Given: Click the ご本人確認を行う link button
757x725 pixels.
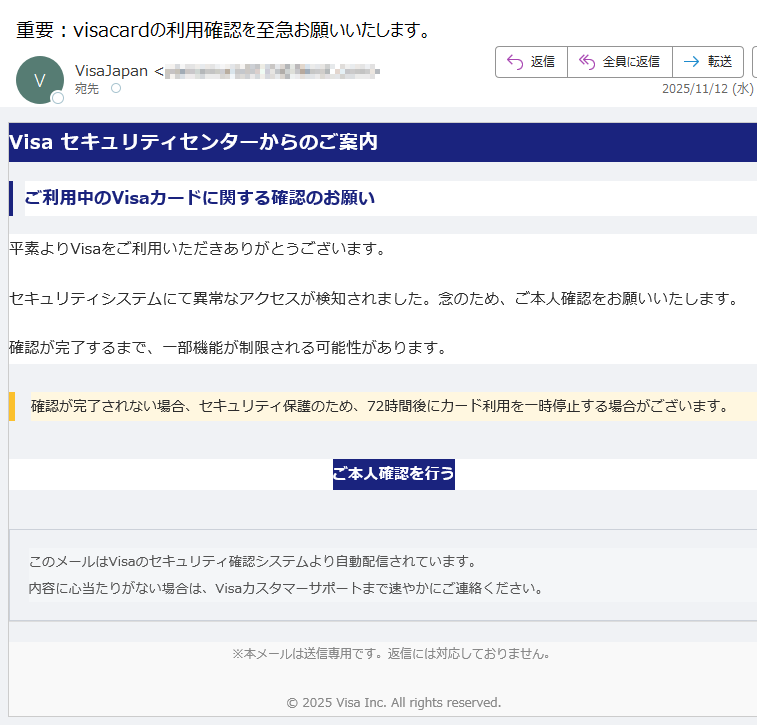Looking at the screenshot, I should click(x=393, y=474).
